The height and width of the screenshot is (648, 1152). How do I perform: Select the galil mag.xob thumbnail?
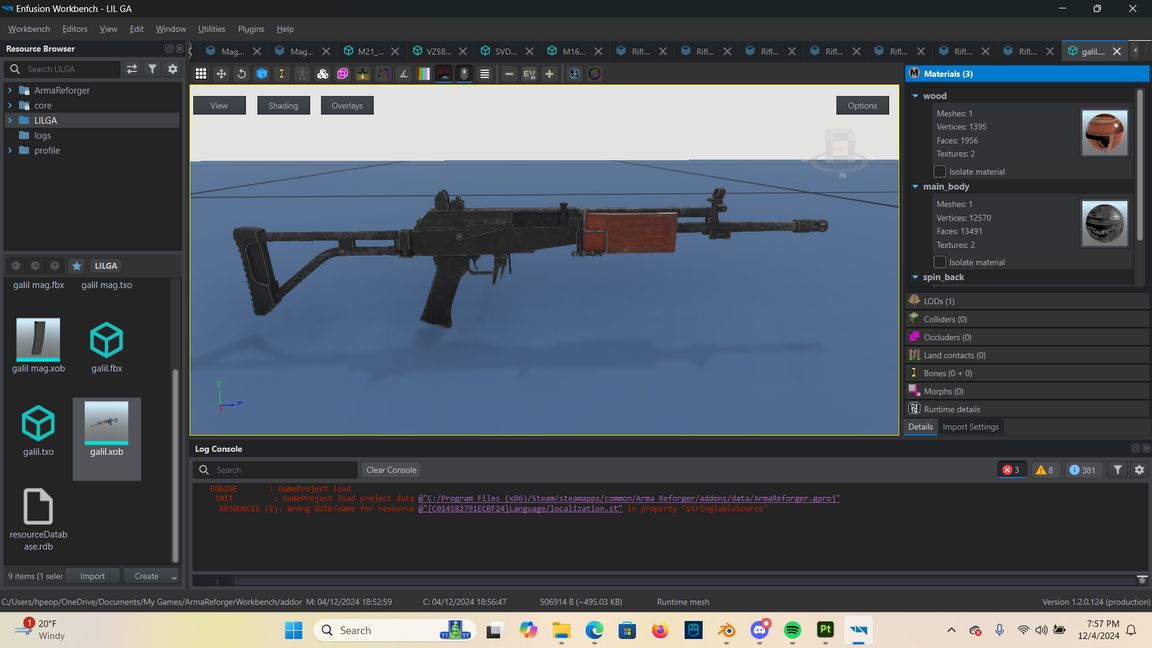click(38, 340)
